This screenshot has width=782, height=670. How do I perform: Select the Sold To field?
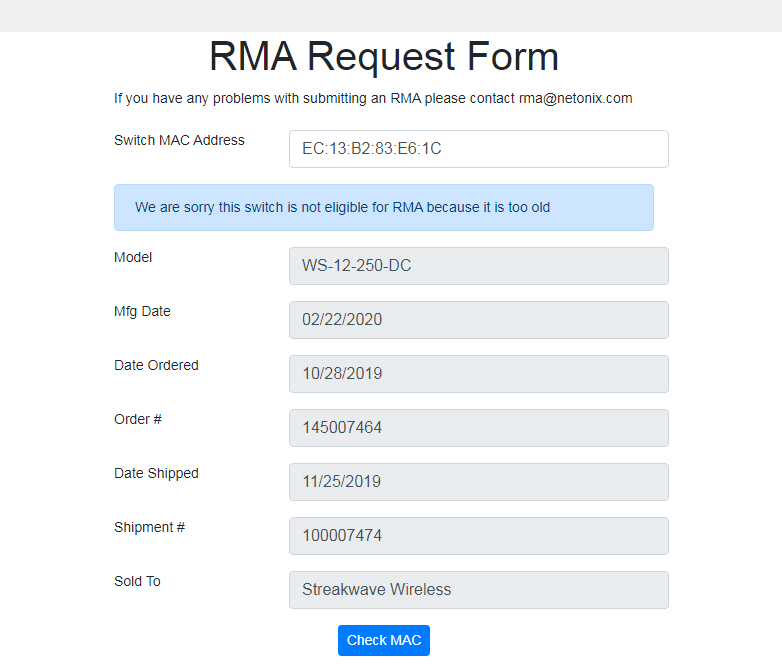tap(478, 590)
